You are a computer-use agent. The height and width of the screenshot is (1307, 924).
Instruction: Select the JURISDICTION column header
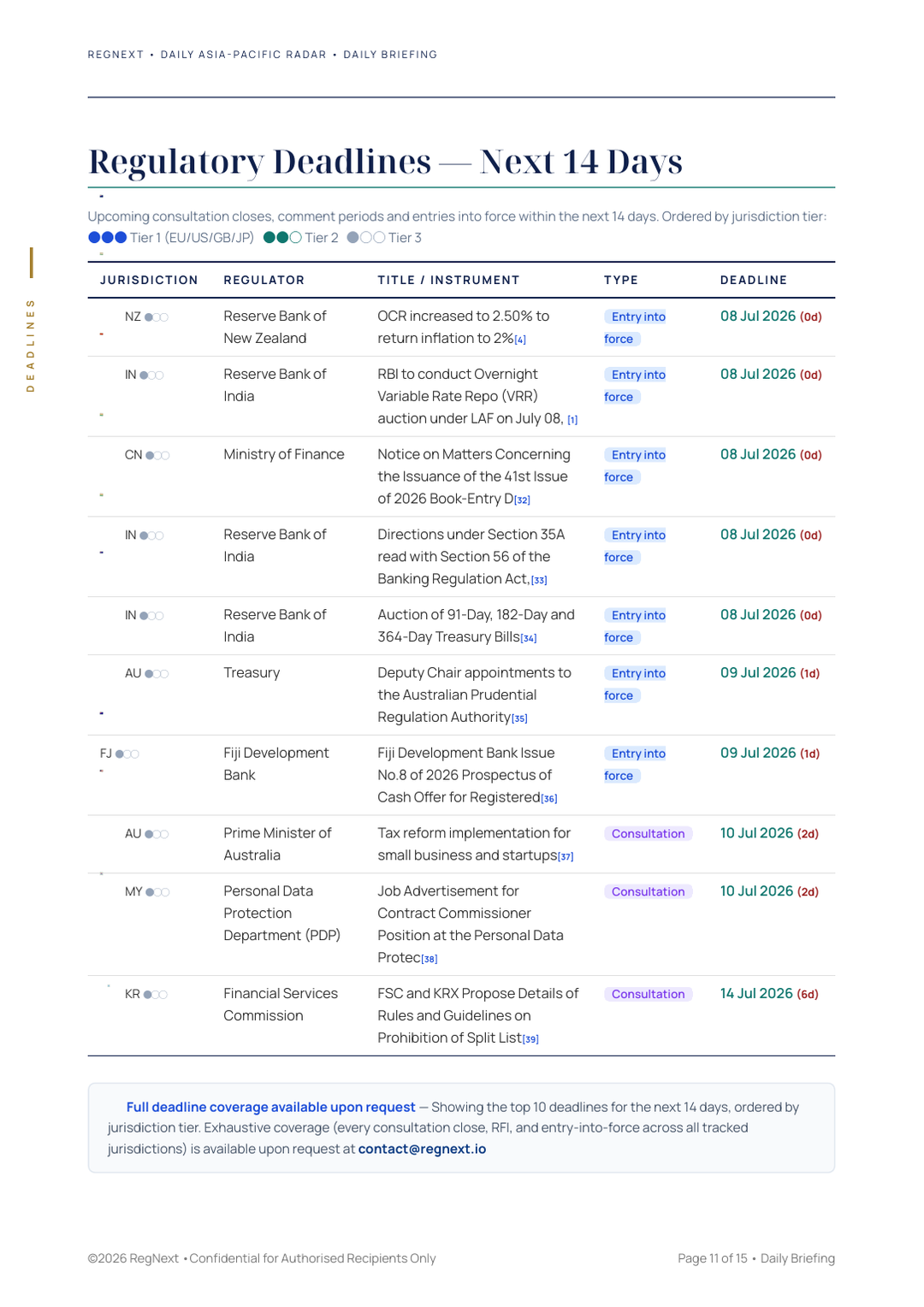tap(149, 281)
